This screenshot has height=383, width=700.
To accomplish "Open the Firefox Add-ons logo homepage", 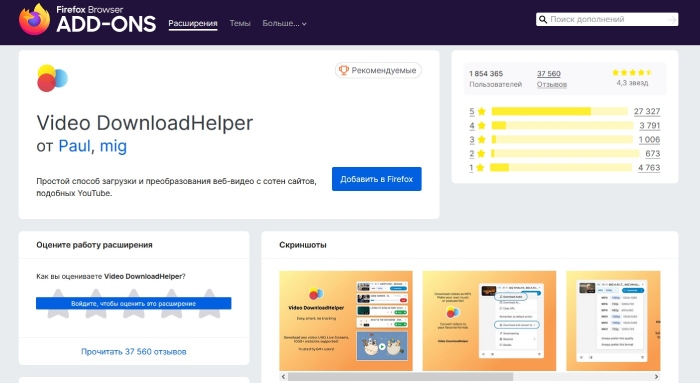I will 88,19.
